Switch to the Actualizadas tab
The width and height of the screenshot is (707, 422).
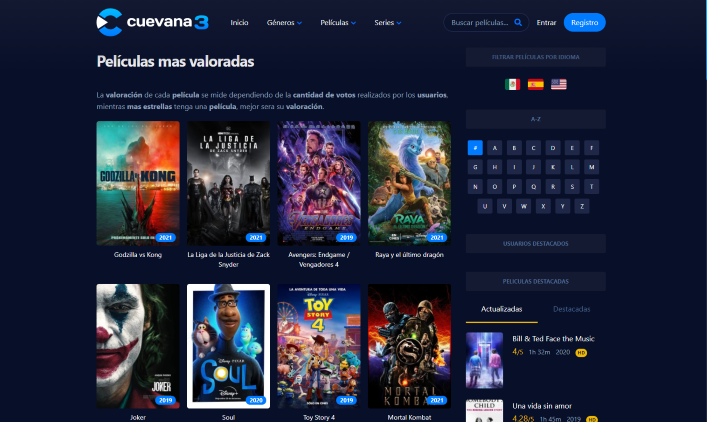[501, 309]
